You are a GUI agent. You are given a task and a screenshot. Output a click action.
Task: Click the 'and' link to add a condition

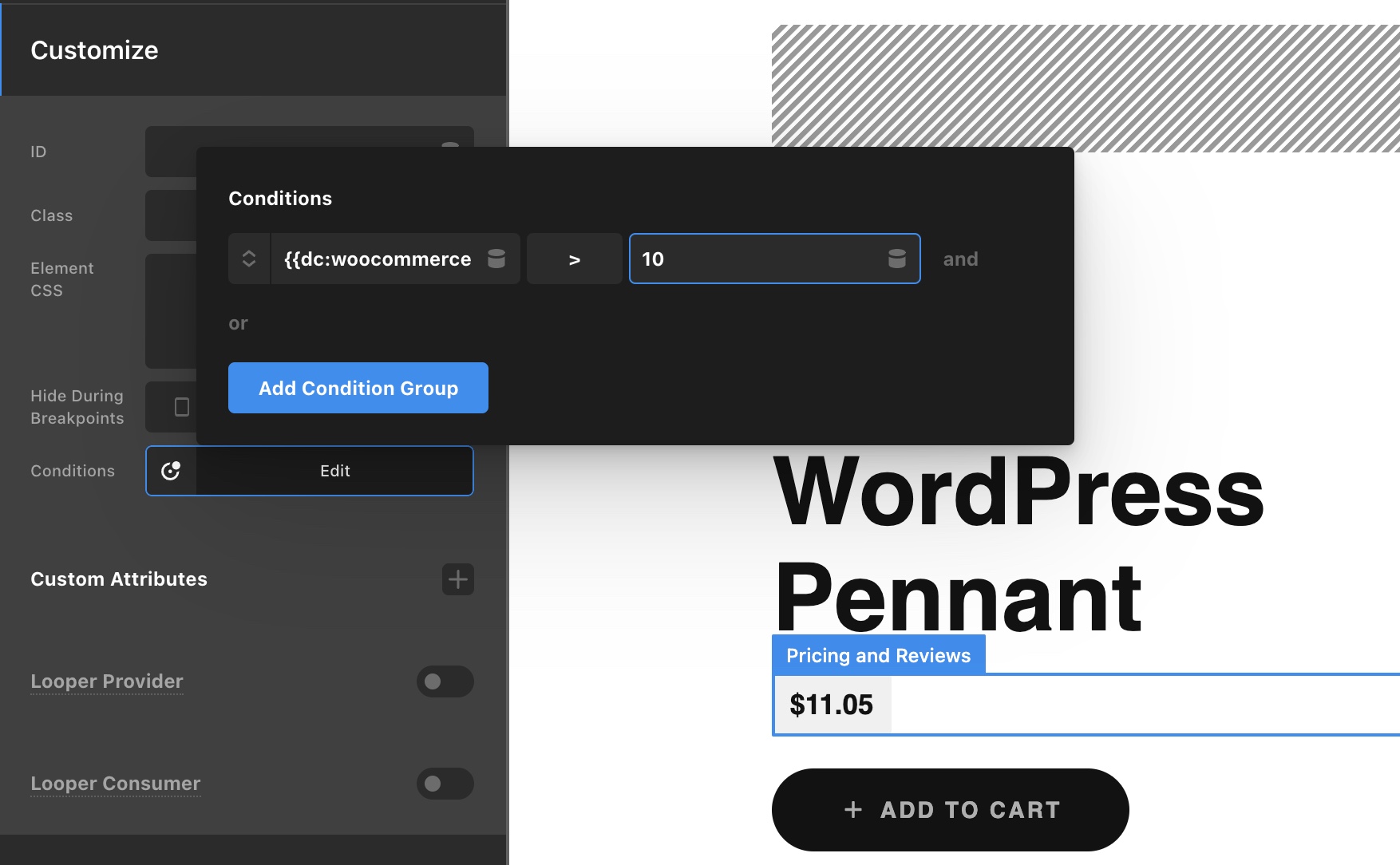(x=960, y=259)
